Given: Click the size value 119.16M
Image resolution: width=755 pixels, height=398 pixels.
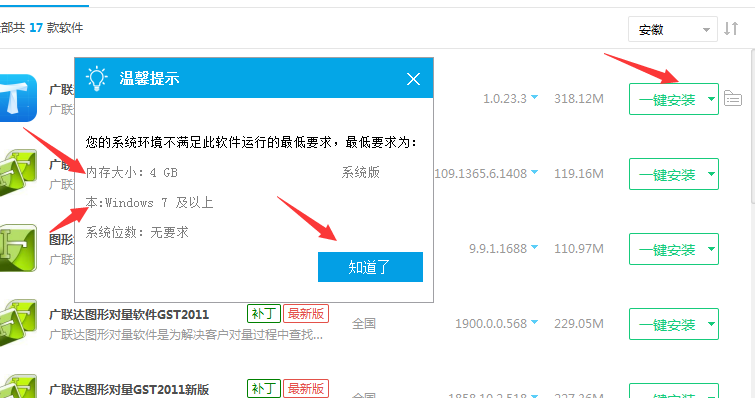Looking at the screenshot, I should [x=579, y=174].
